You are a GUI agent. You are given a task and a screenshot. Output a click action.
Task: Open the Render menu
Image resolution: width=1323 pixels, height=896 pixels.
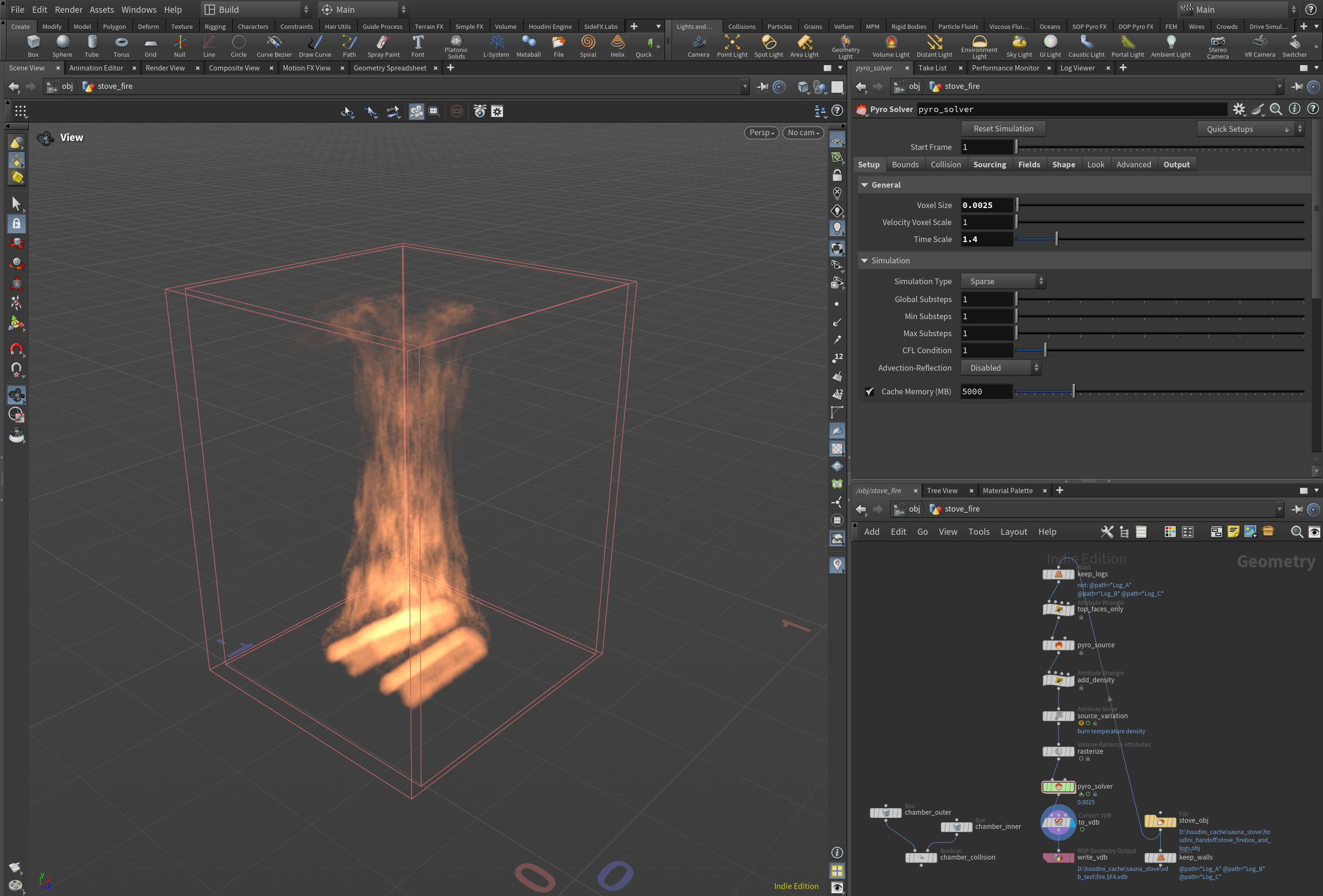point(68,9)
